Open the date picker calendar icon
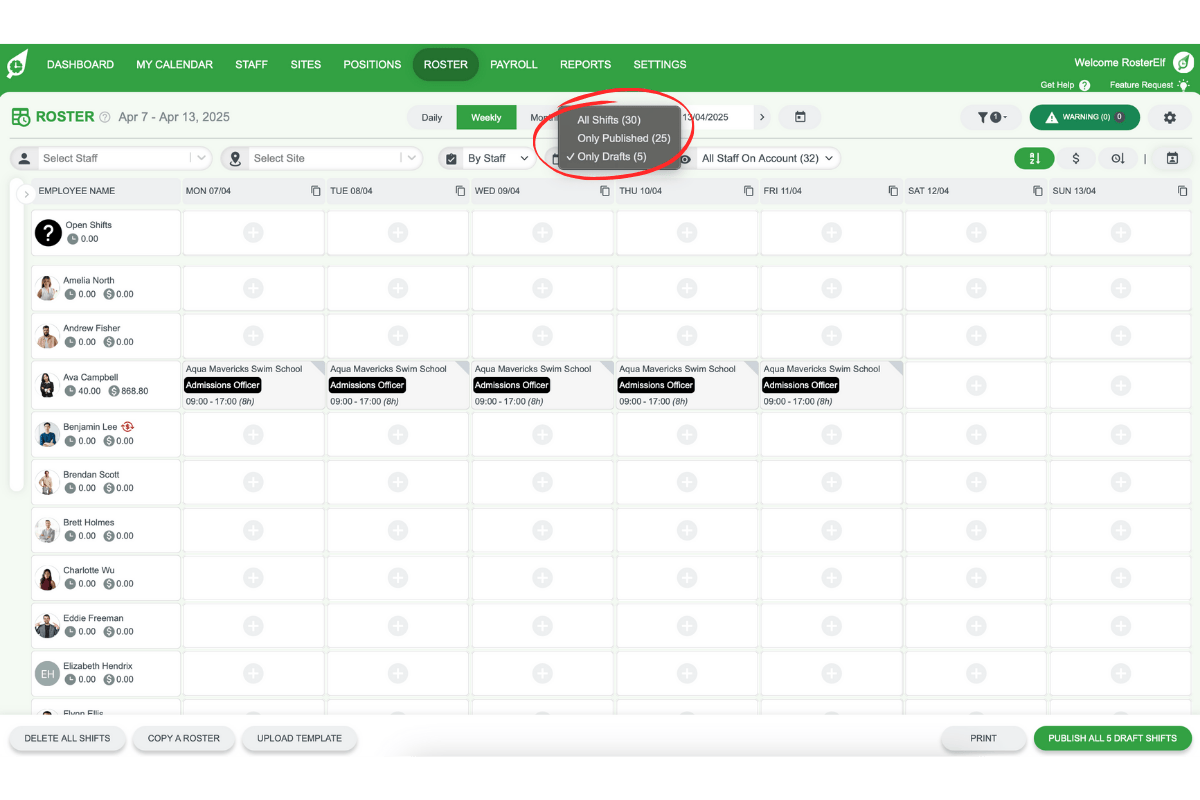The image size is (1200, 800). click(x=799, y=117)
